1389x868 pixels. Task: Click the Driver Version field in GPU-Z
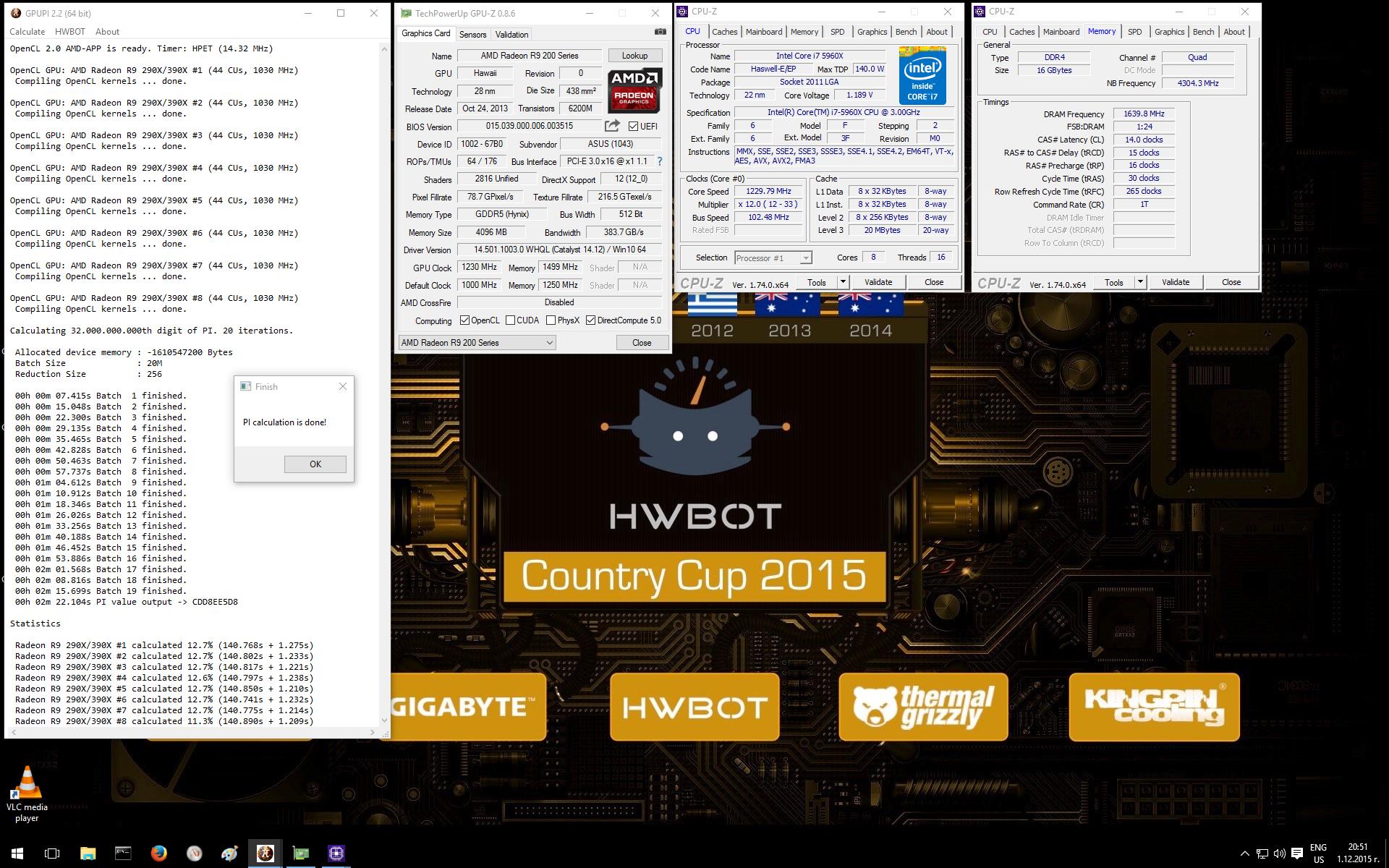pos(559,250)
